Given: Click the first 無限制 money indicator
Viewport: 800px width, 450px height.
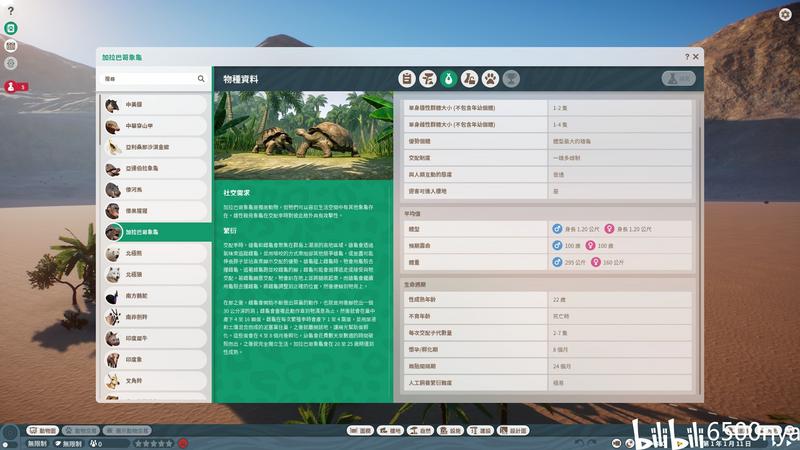Looking at the screenshot, I should [37, 444].
